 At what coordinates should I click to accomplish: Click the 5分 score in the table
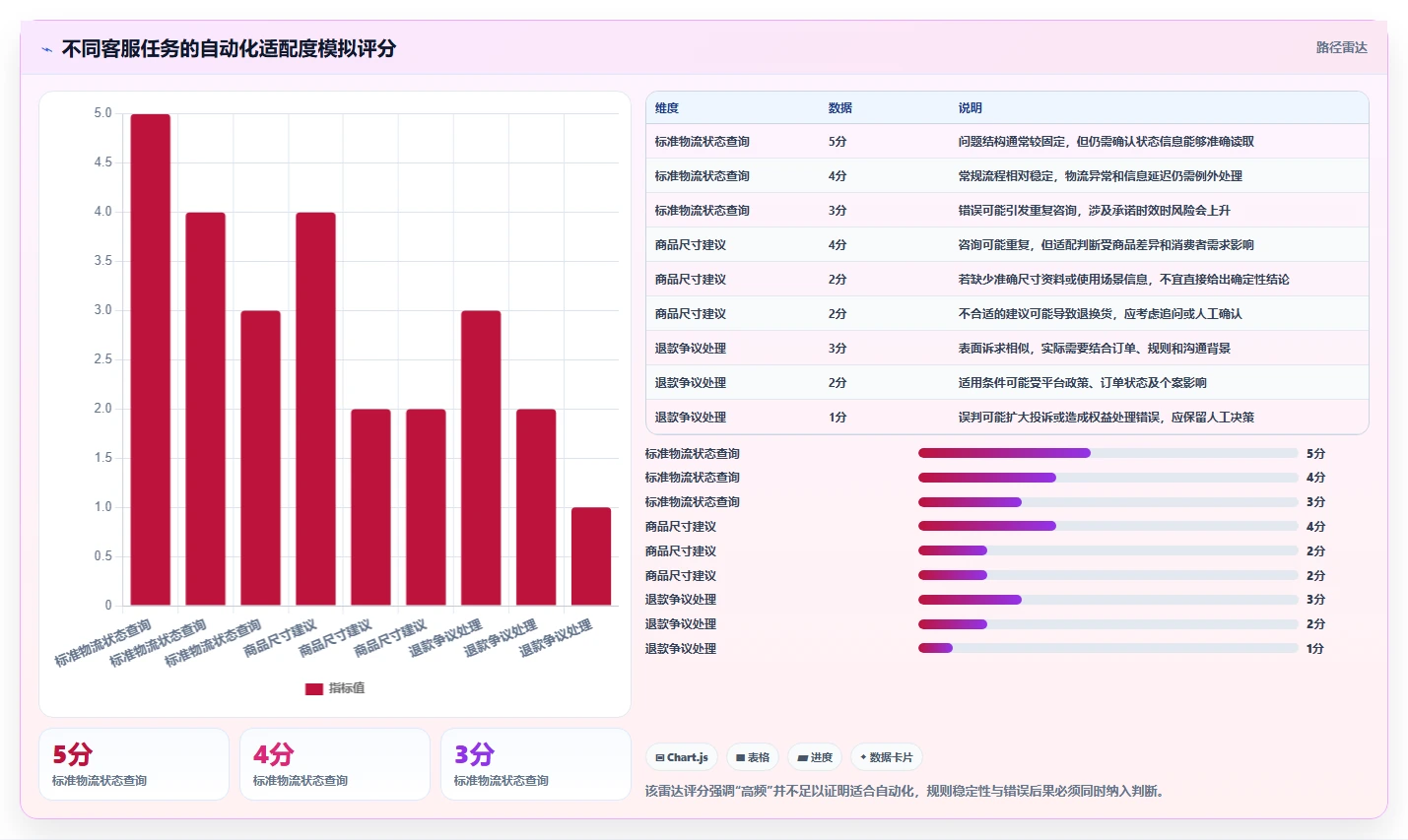(x=838, y=142)
